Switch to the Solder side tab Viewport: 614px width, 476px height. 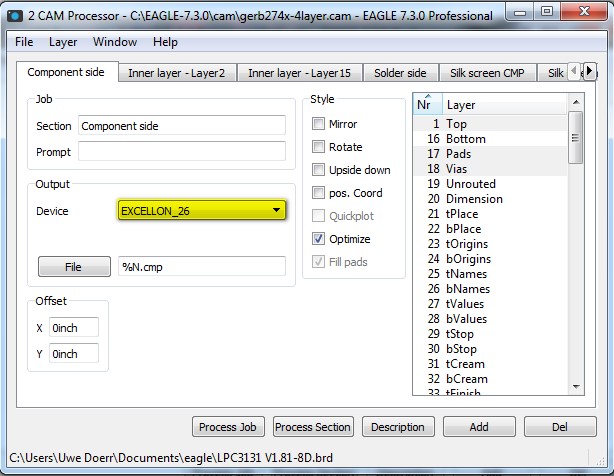pyautogui.click(x=400, y=73)
